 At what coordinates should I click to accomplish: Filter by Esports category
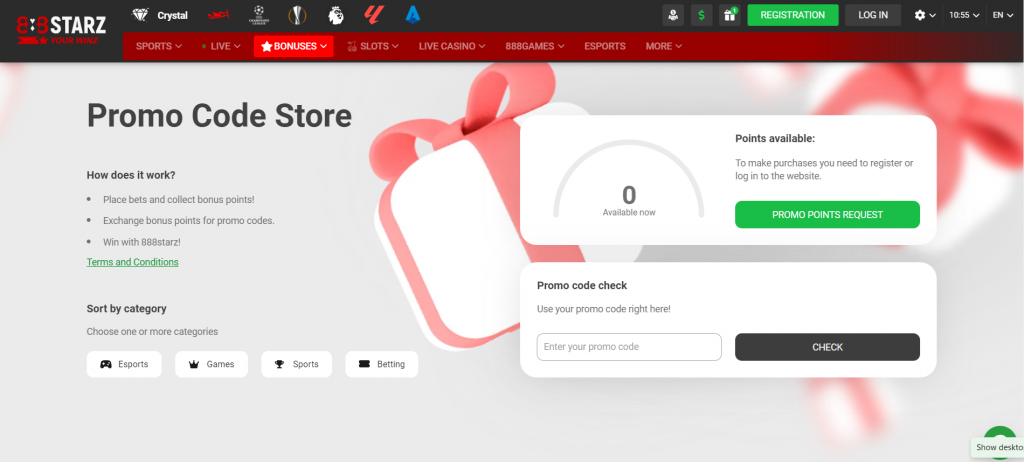(124, 364)
